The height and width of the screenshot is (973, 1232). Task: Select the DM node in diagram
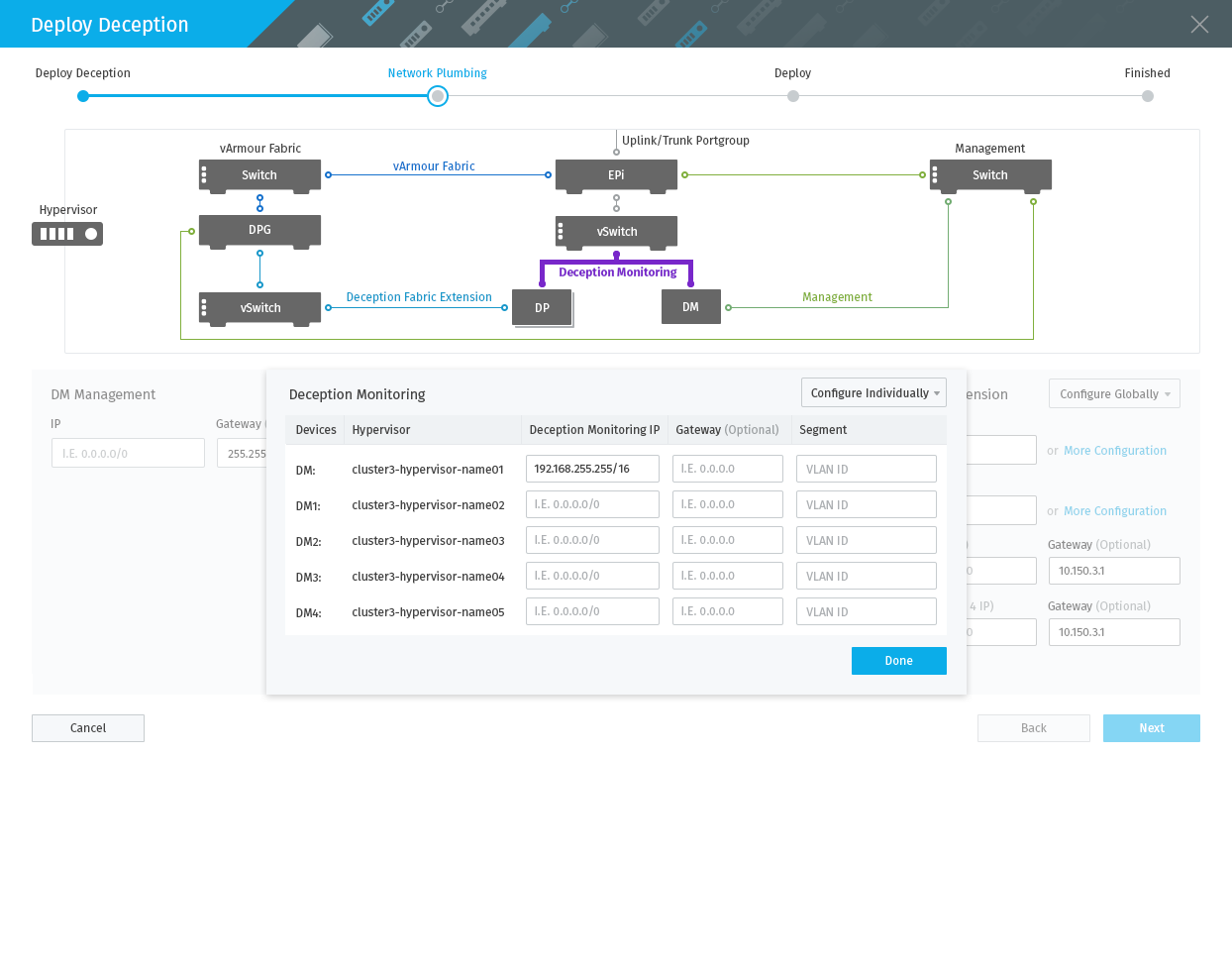[x=690, y=307]
